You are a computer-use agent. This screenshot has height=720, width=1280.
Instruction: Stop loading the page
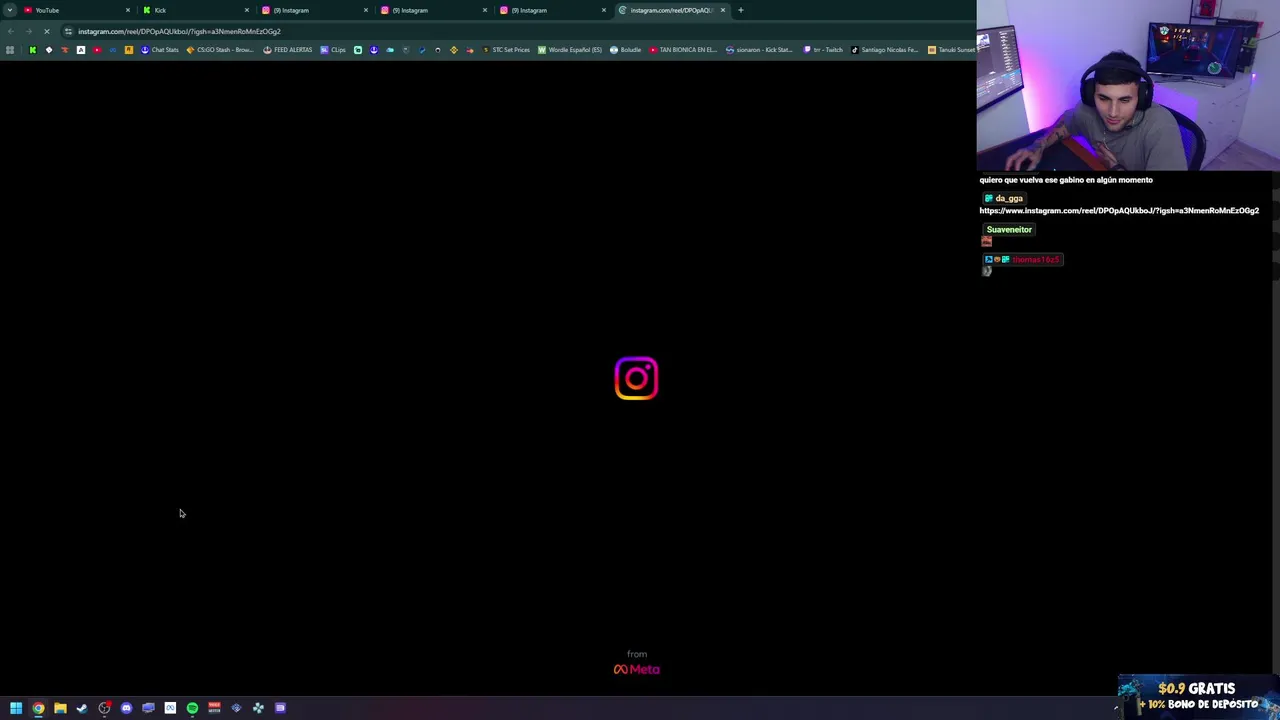(x=46, y=31)
